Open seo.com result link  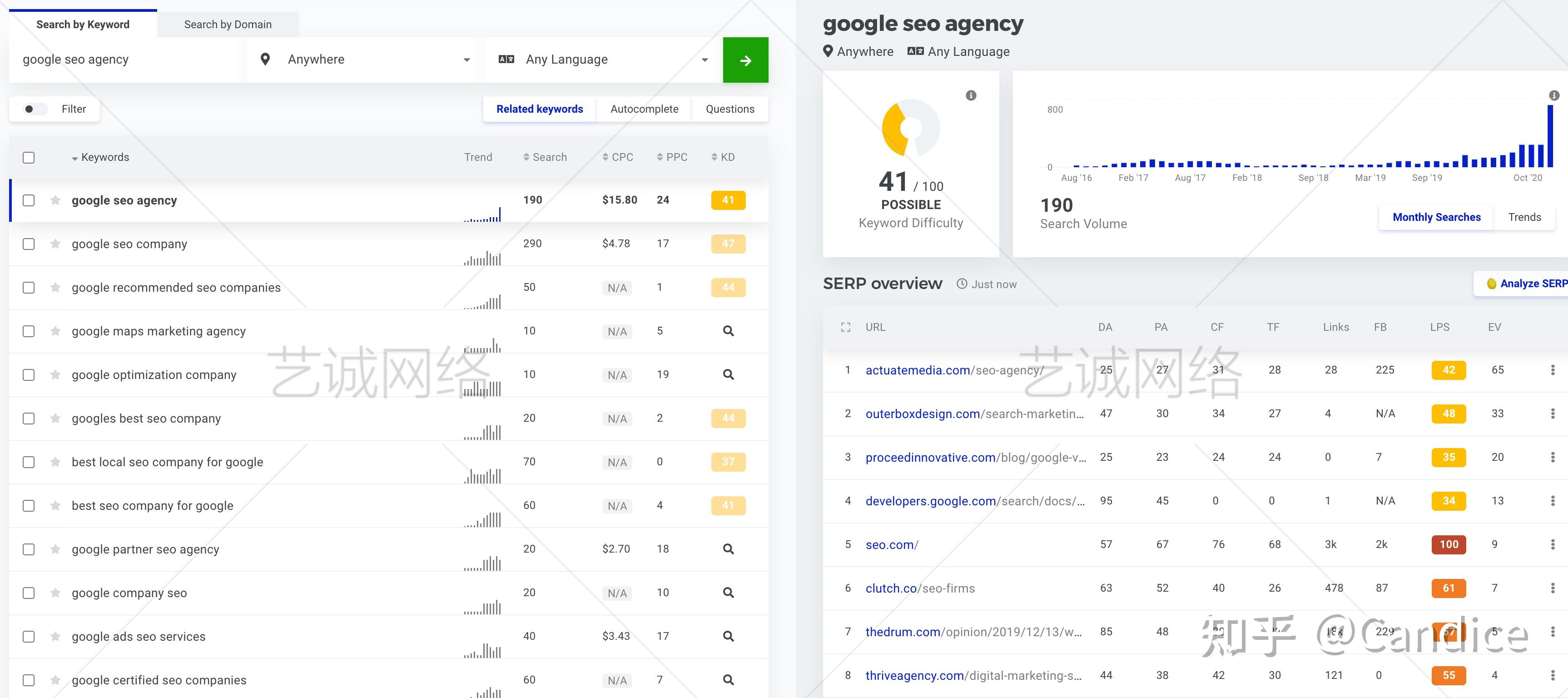[892, 544]
